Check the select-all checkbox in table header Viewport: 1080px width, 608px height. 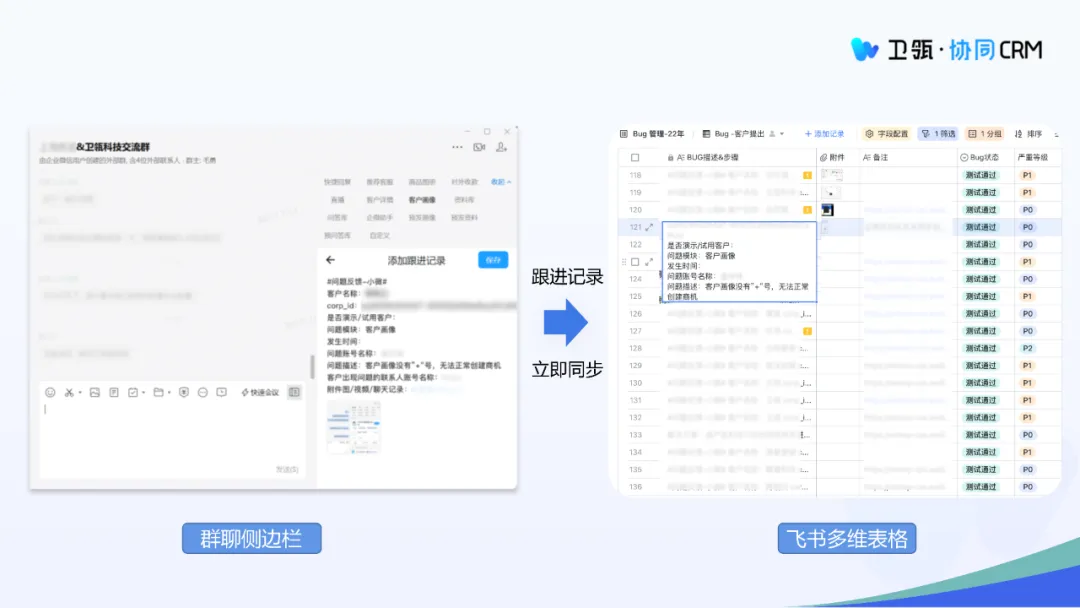634,158
